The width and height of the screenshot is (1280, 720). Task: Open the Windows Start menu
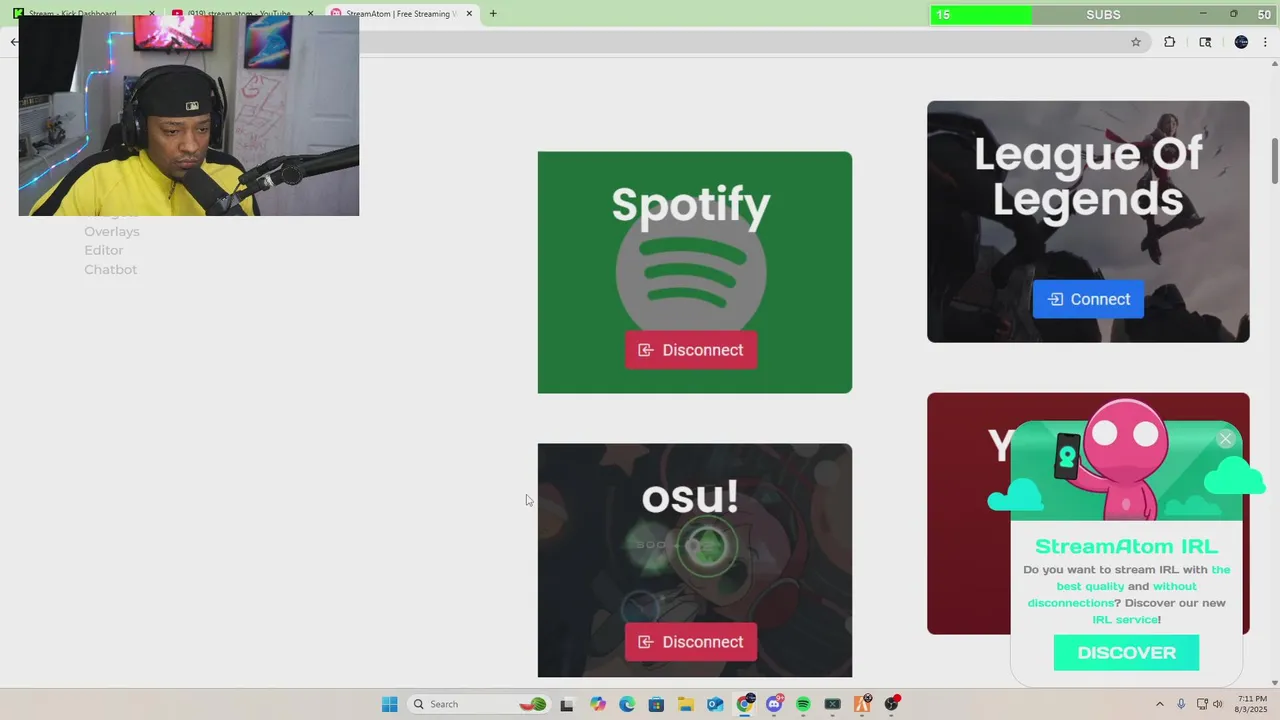(x=389, y=704)
